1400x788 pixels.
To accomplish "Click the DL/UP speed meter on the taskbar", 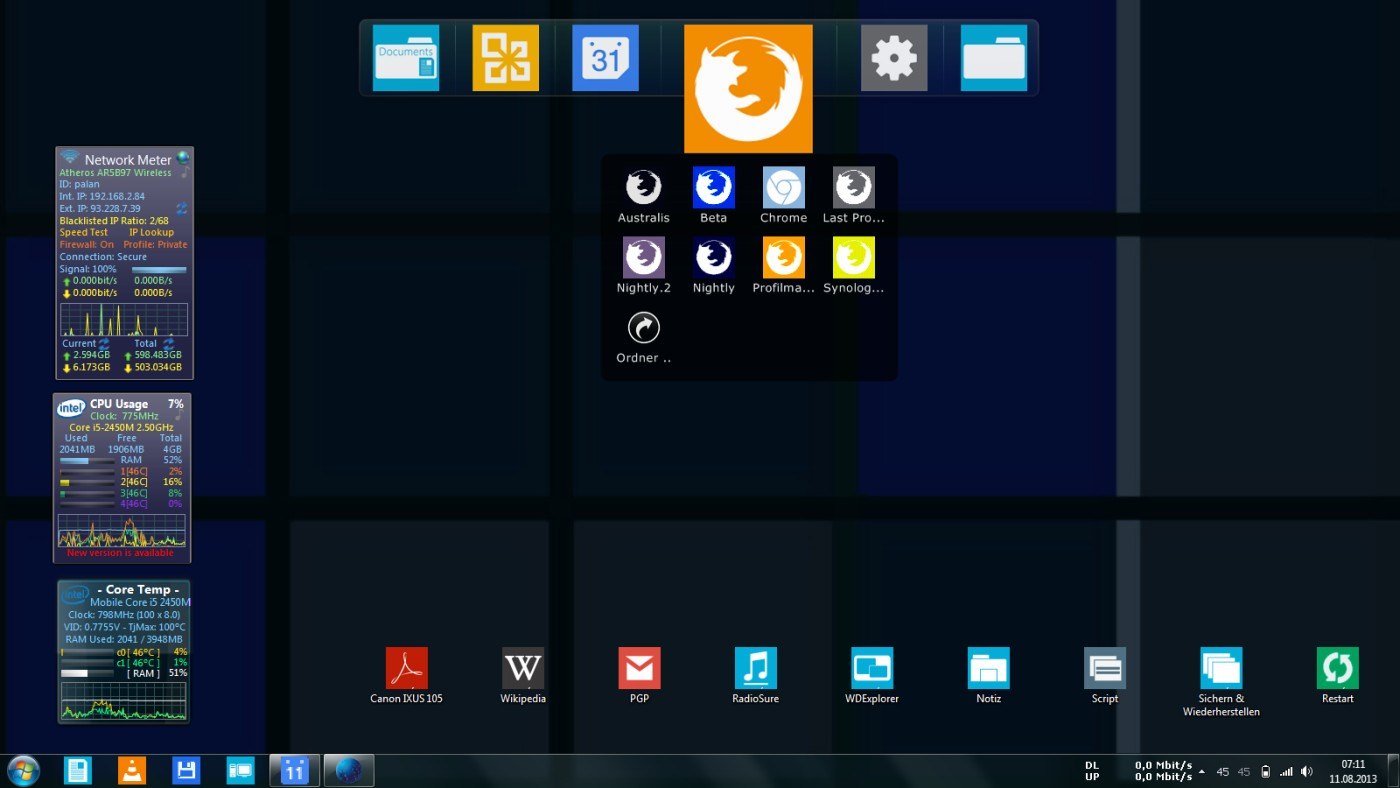I will tap(1138, 771).
